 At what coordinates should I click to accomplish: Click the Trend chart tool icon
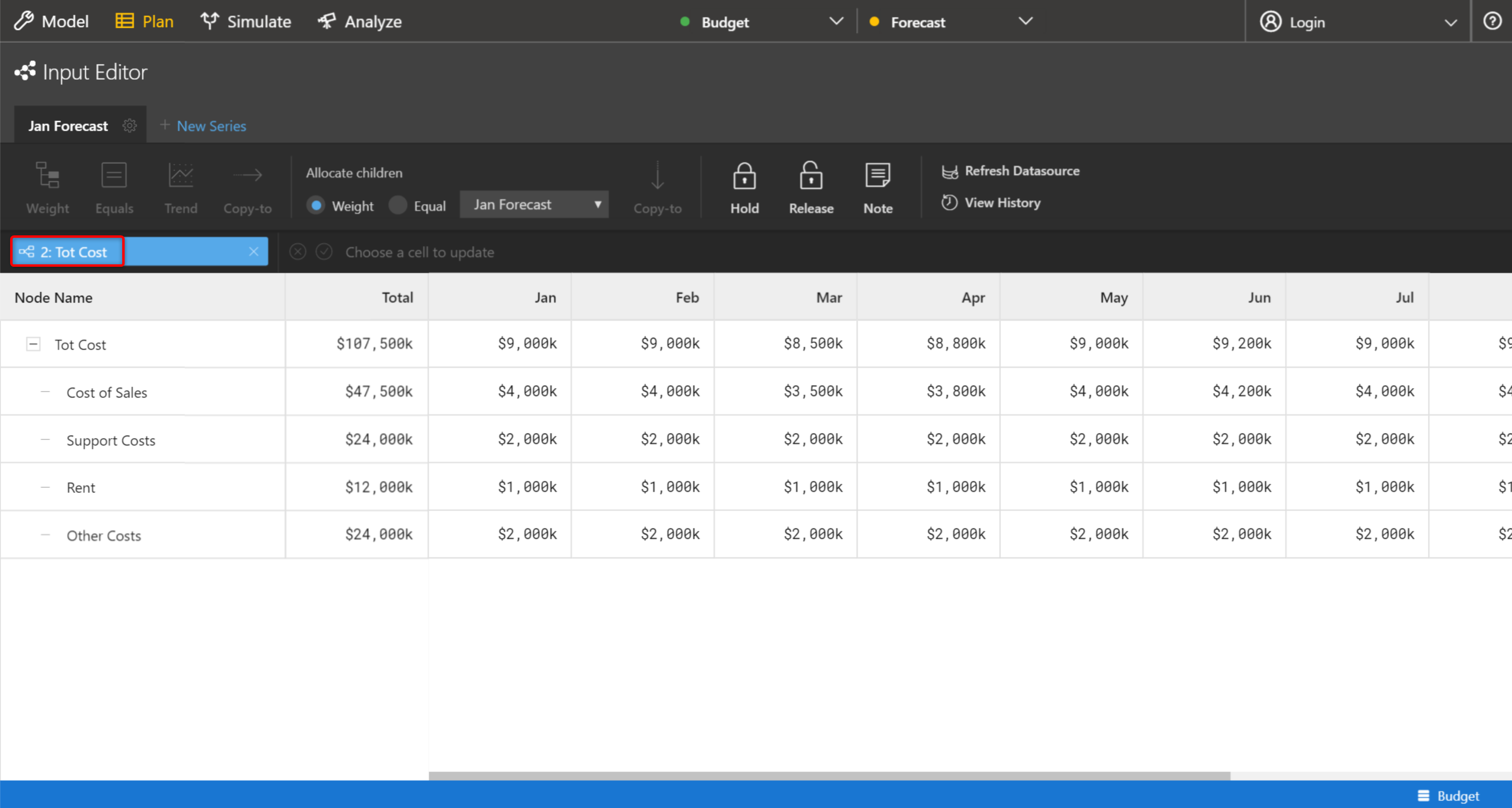(181, 175)
